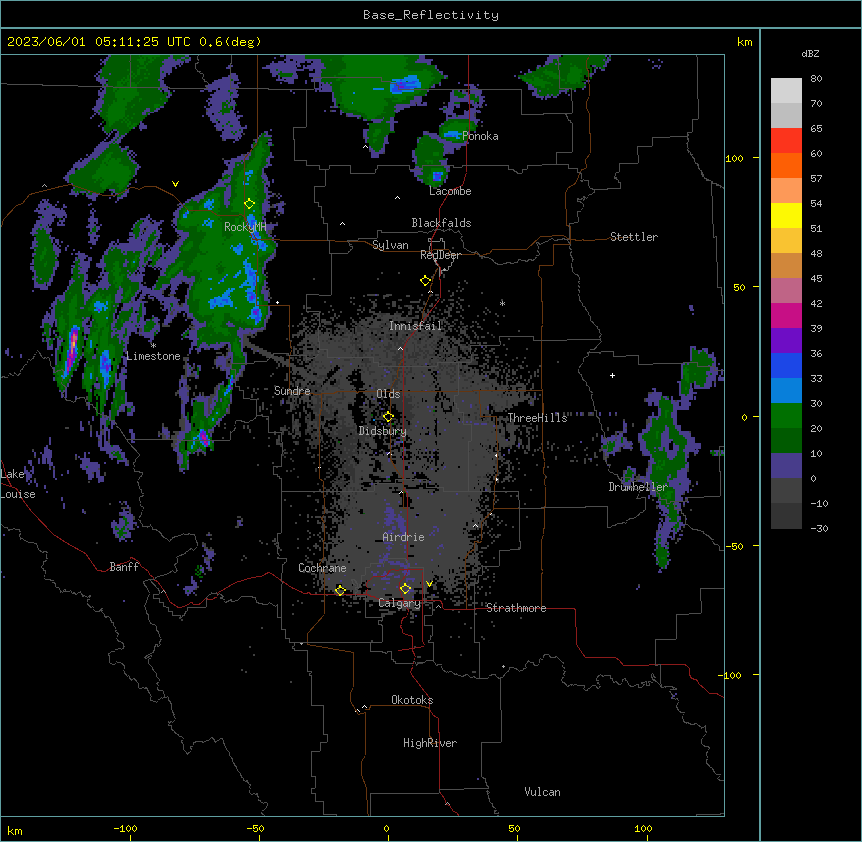Click the -100 tick on bottom horizontal axis
Viewport: 862px width, 842px height.
(125, 828)
